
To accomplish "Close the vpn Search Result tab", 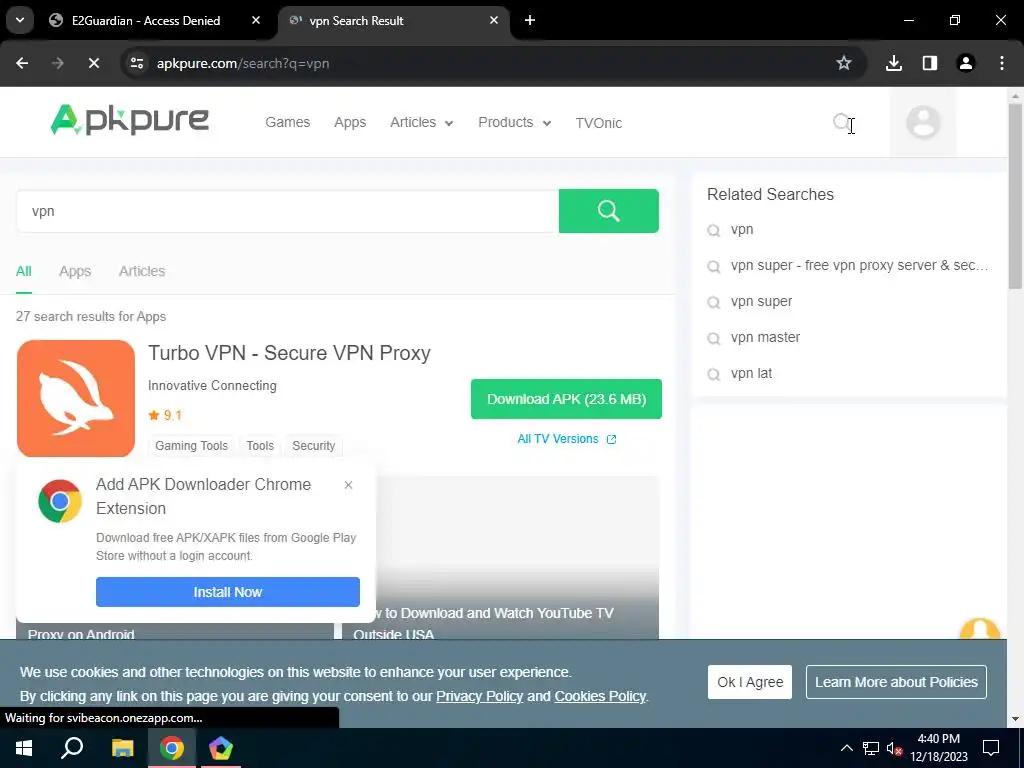I will point(494,20).
